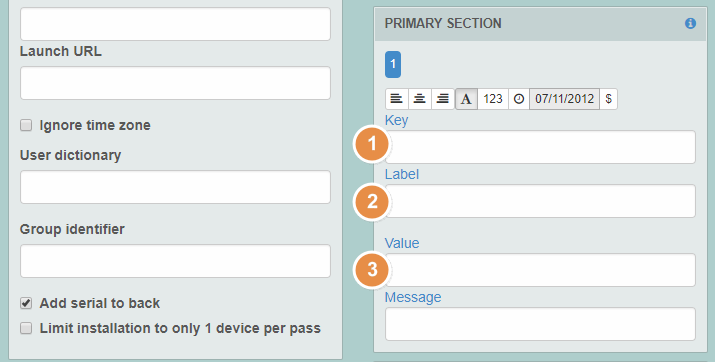The image size is (715, 362).
Task: Uncheck Add serial to back
Action: pos(26,303)
